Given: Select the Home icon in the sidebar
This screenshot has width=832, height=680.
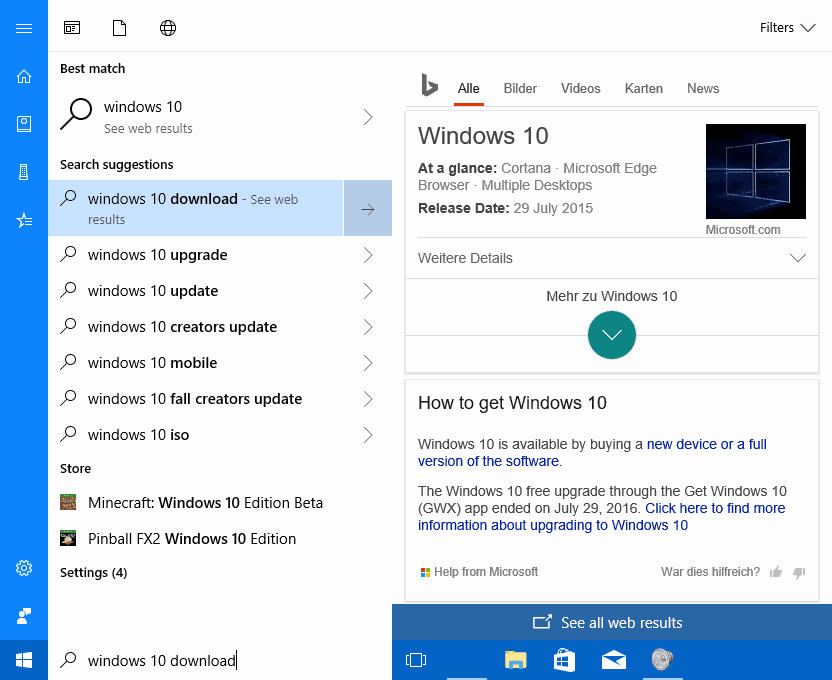Looking at the screenshot, I should coord(24,76).
